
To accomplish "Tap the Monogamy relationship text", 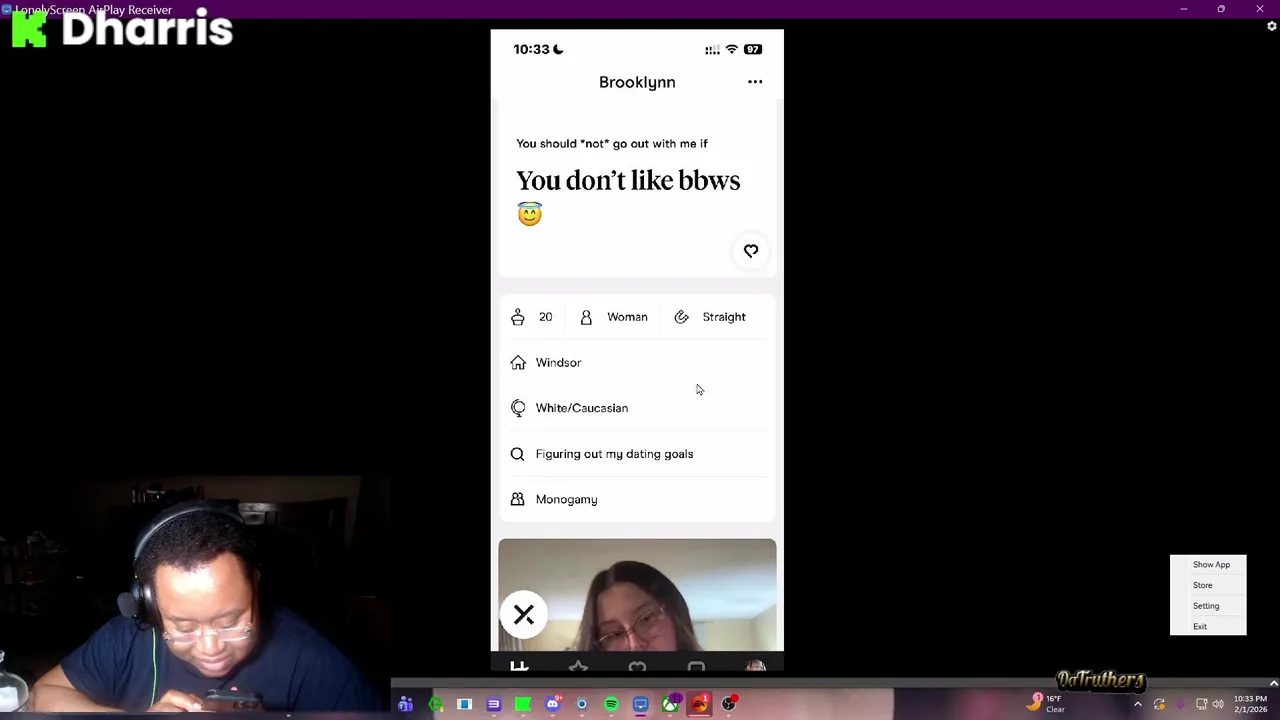I will (x=566, y=499).
